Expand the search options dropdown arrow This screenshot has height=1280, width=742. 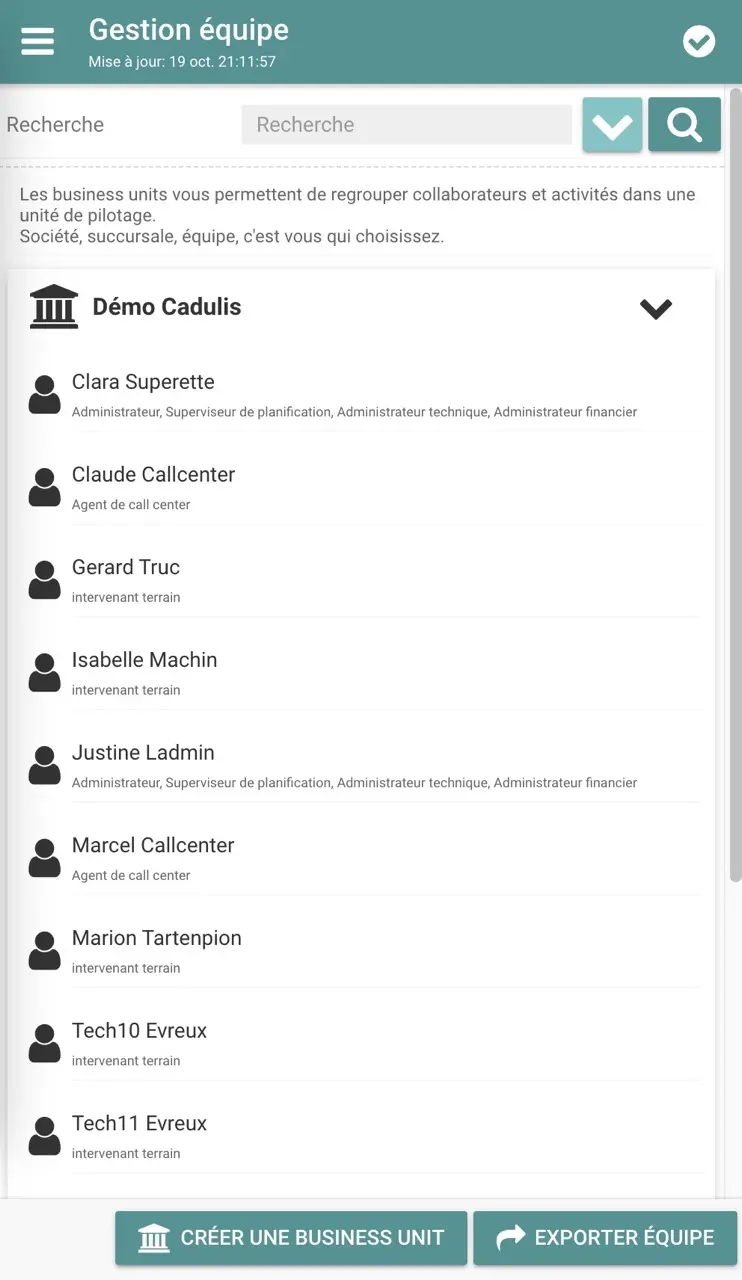612,125
